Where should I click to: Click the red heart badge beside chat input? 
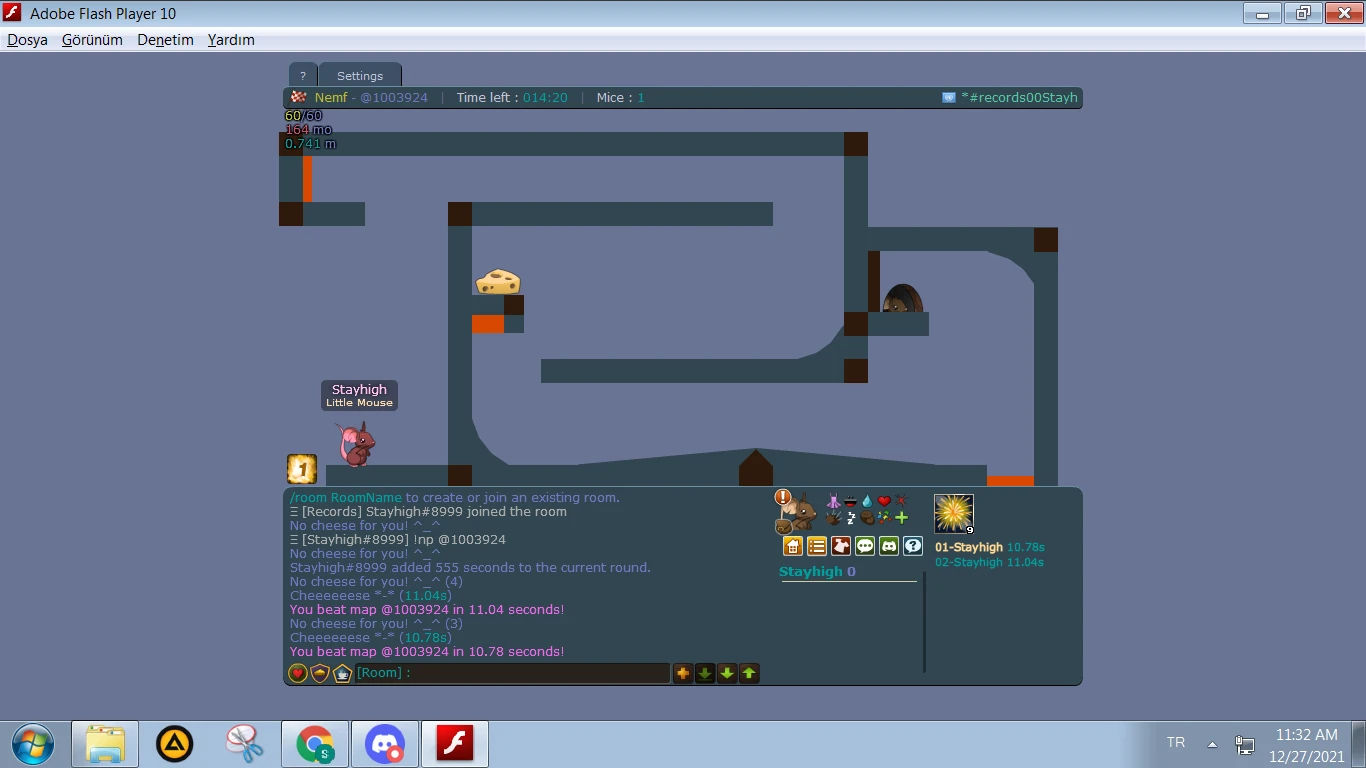coord(298,673)
